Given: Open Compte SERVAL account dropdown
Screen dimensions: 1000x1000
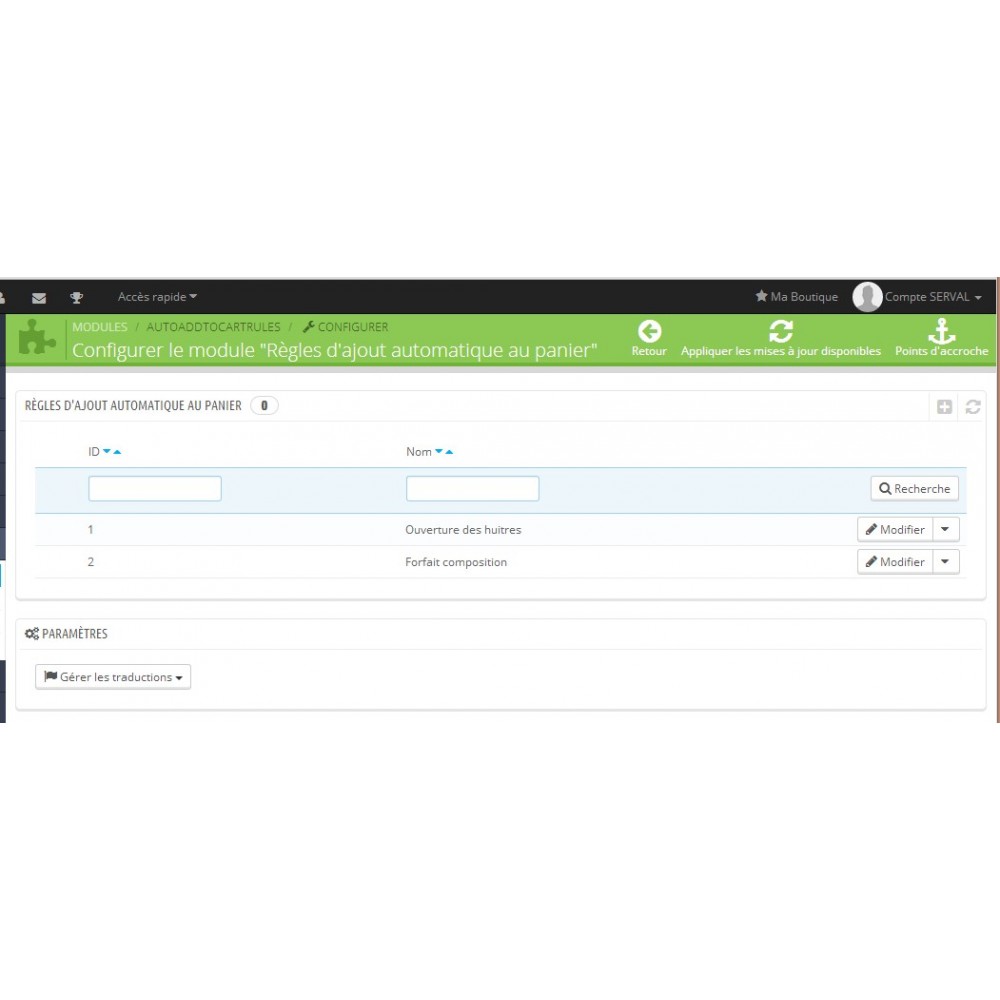Looking at the screenshot, I should click(932, 297).
